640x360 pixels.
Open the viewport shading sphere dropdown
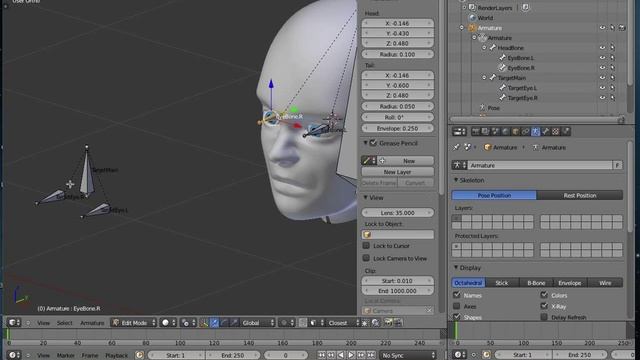point(169,323)
